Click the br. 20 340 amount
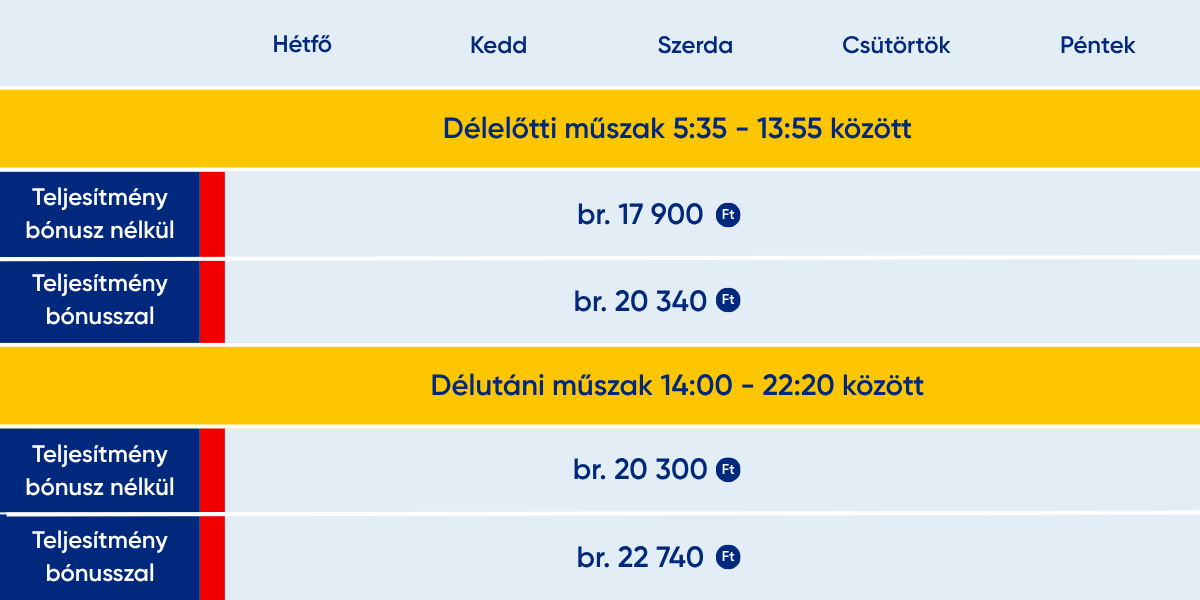This screenshot has height=600, width=1200. click(640, 300)
